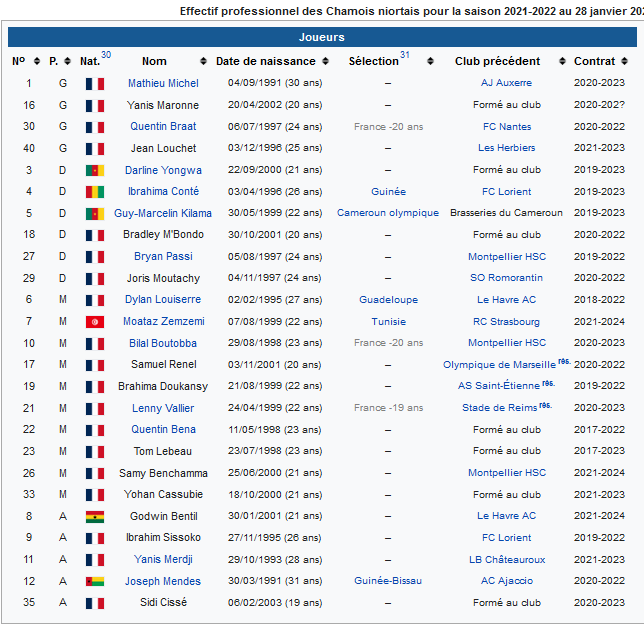
Task: Open footnote 31 next to Sélection
Action: [405, 55]
